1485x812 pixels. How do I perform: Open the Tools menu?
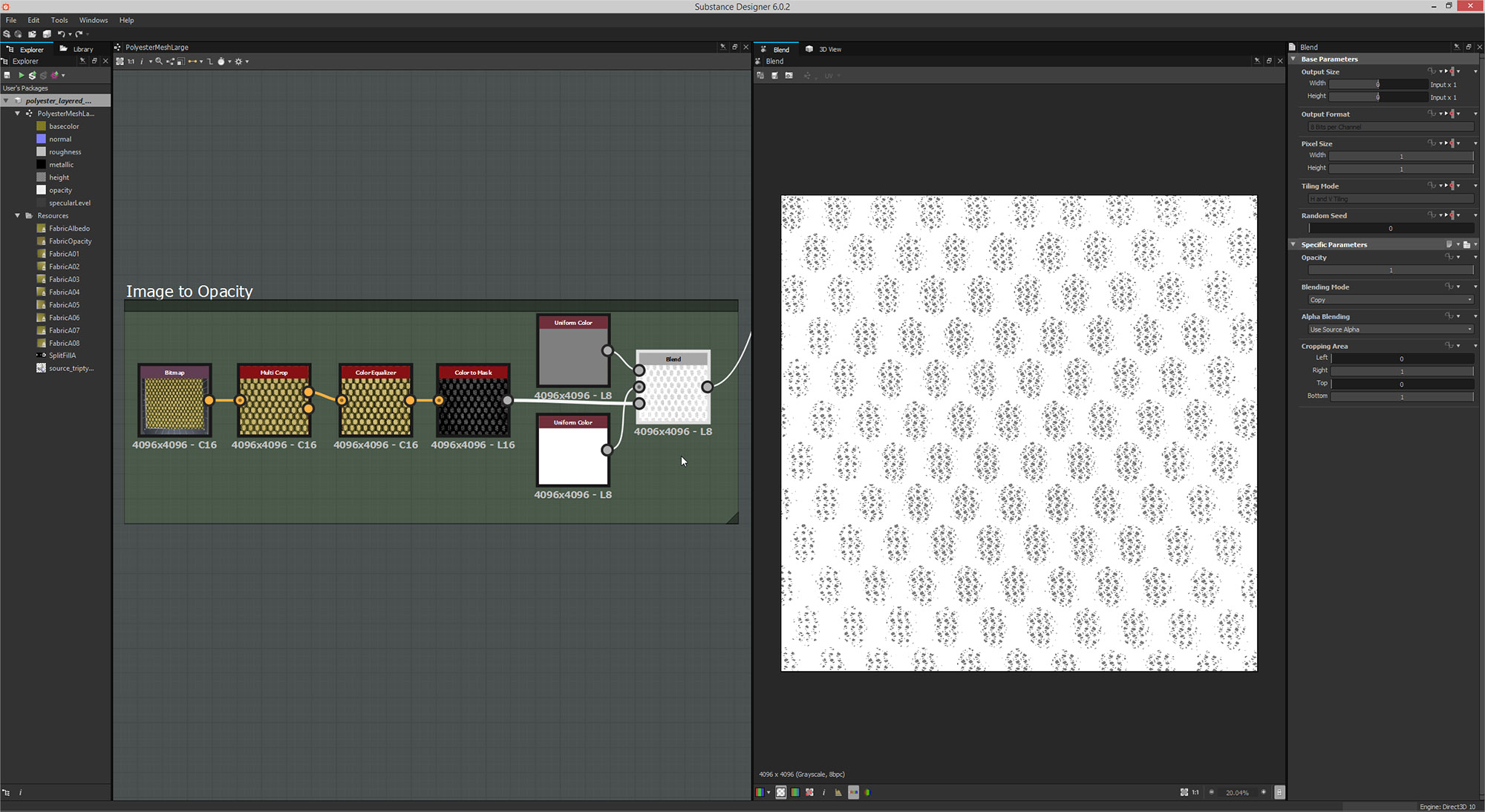pos(59,20)
